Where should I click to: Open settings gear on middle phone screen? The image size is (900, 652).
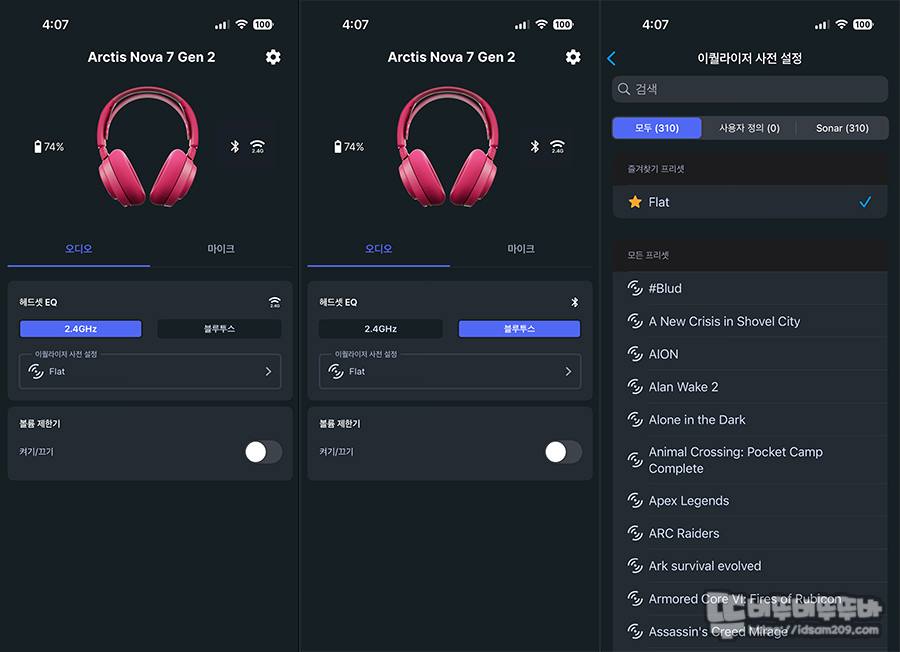(573, 57)
